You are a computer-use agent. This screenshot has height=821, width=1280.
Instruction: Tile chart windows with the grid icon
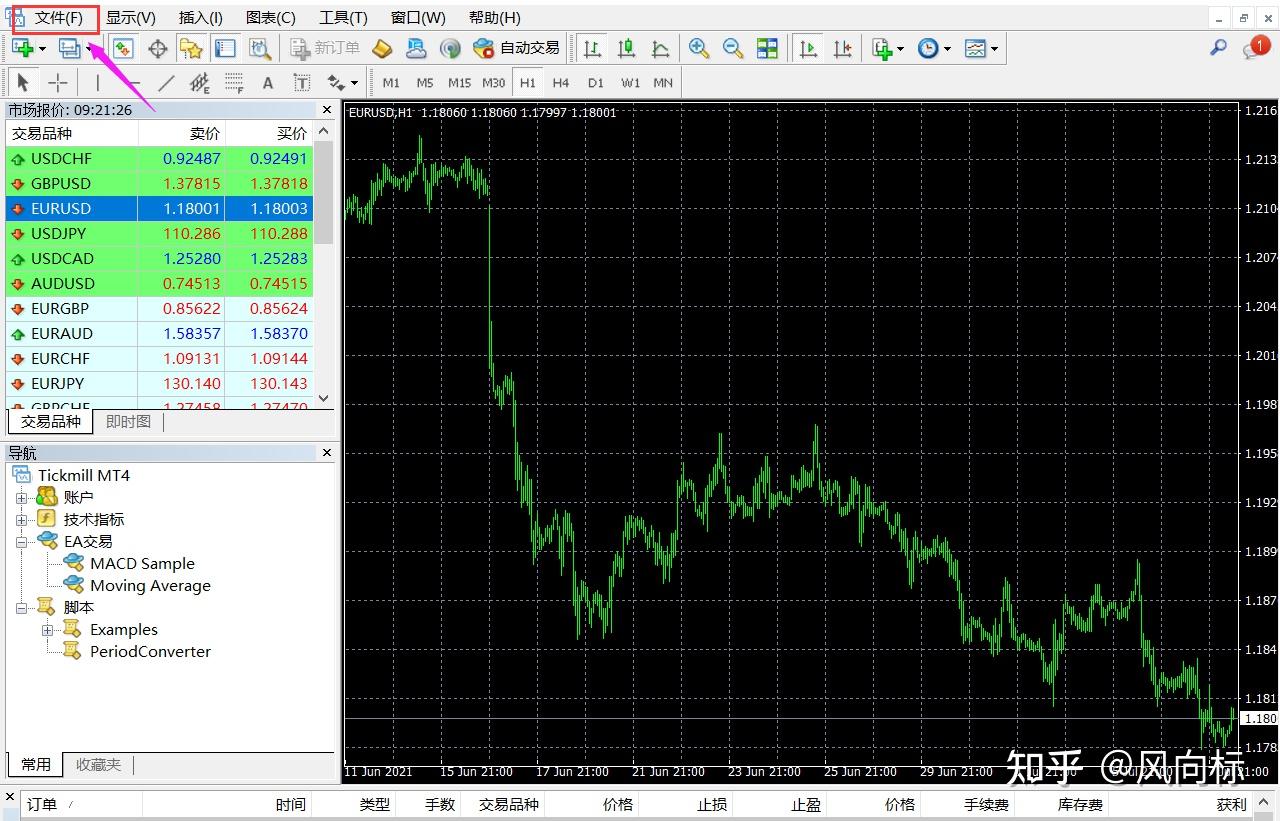click(x=767, y=48)
